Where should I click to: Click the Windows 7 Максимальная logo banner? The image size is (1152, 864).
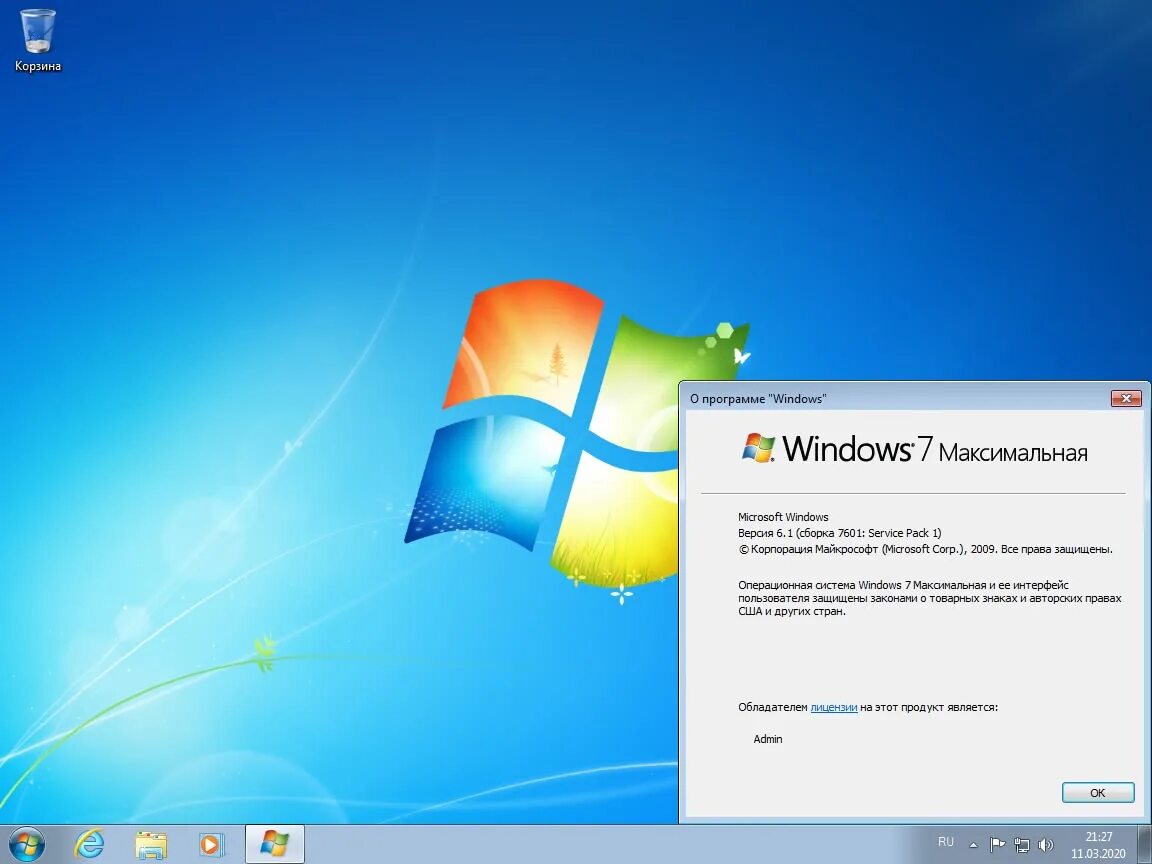(914, 448)
